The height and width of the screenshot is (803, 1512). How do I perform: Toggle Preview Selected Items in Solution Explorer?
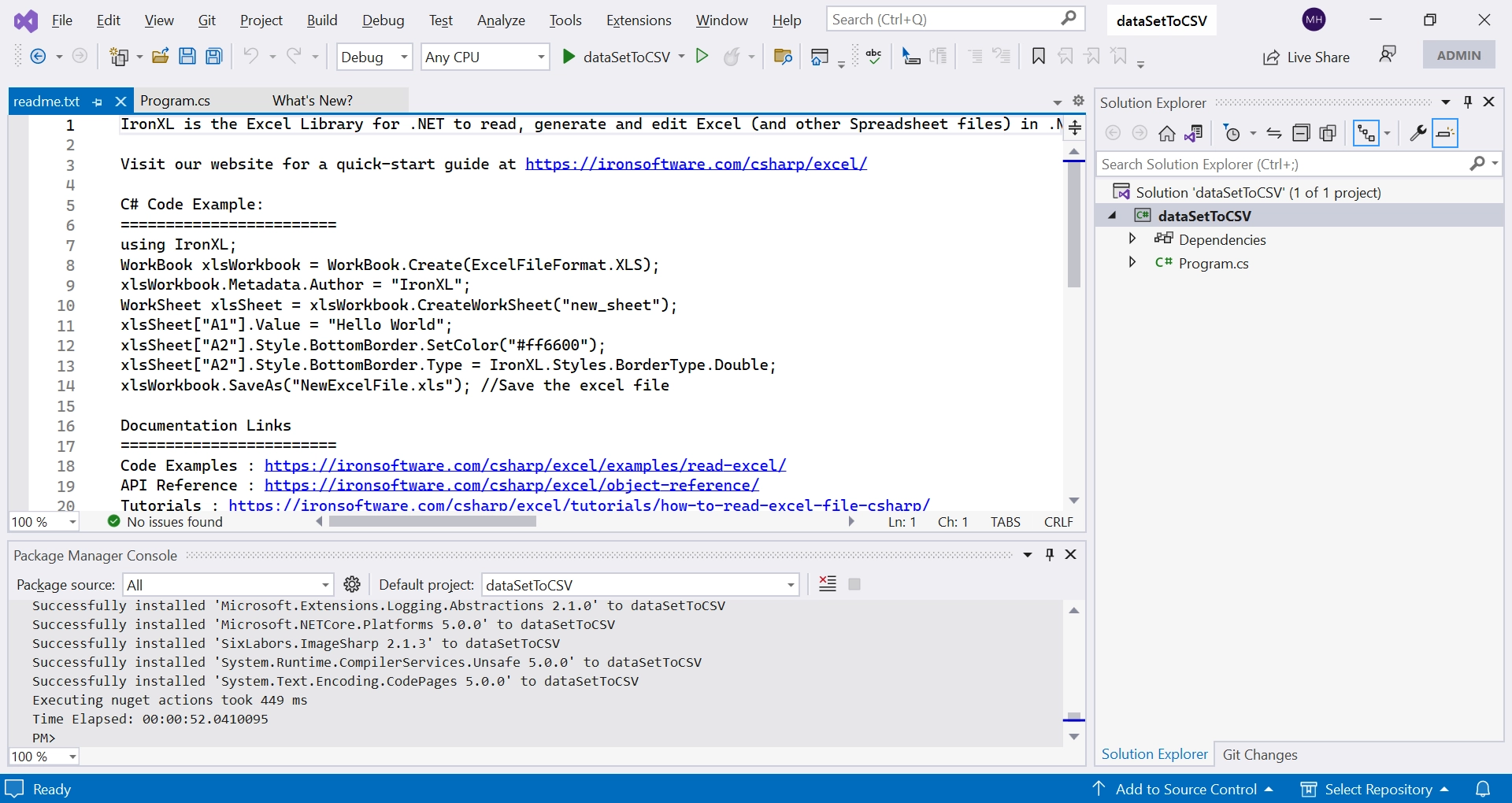[x=1445, y=134]
